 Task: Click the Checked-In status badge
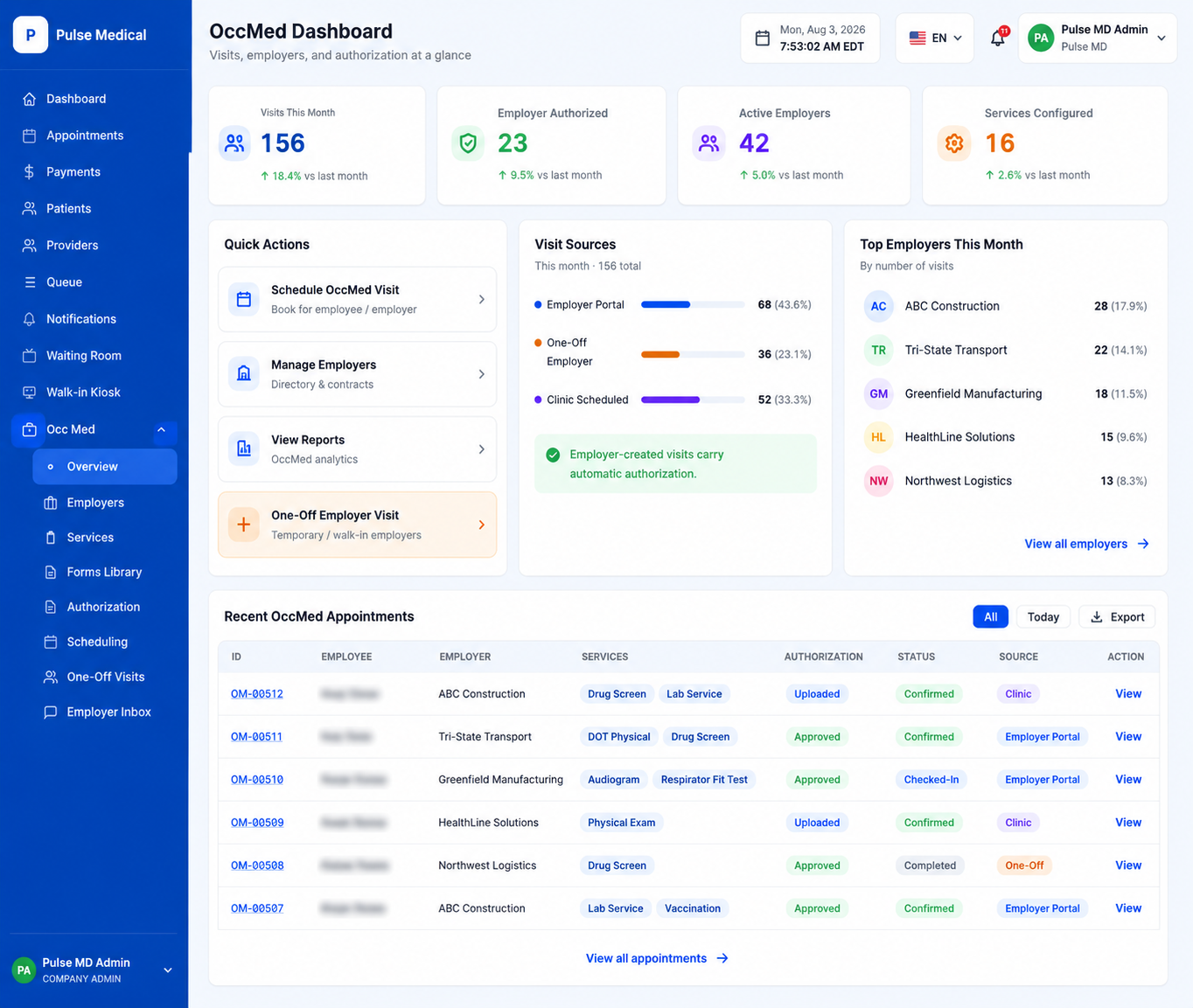coord(931,780)
